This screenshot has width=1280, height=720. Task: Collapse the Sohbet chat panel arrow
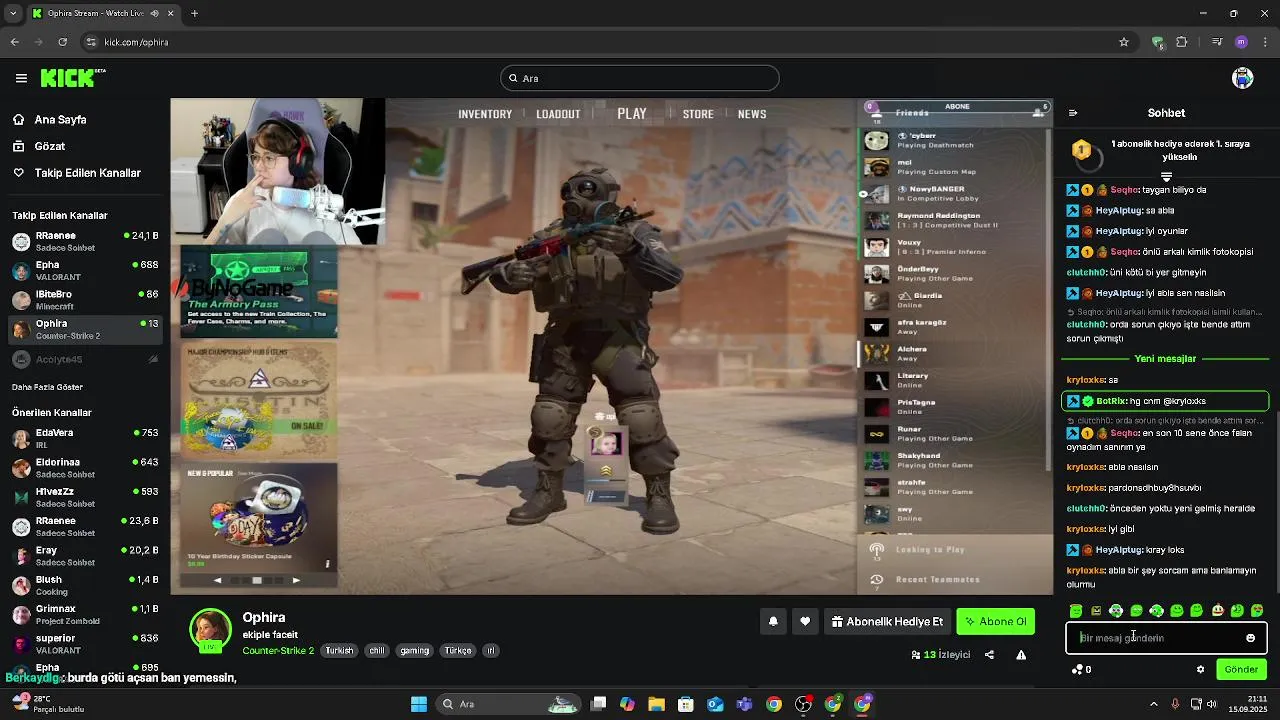[x=1073, y=113]
